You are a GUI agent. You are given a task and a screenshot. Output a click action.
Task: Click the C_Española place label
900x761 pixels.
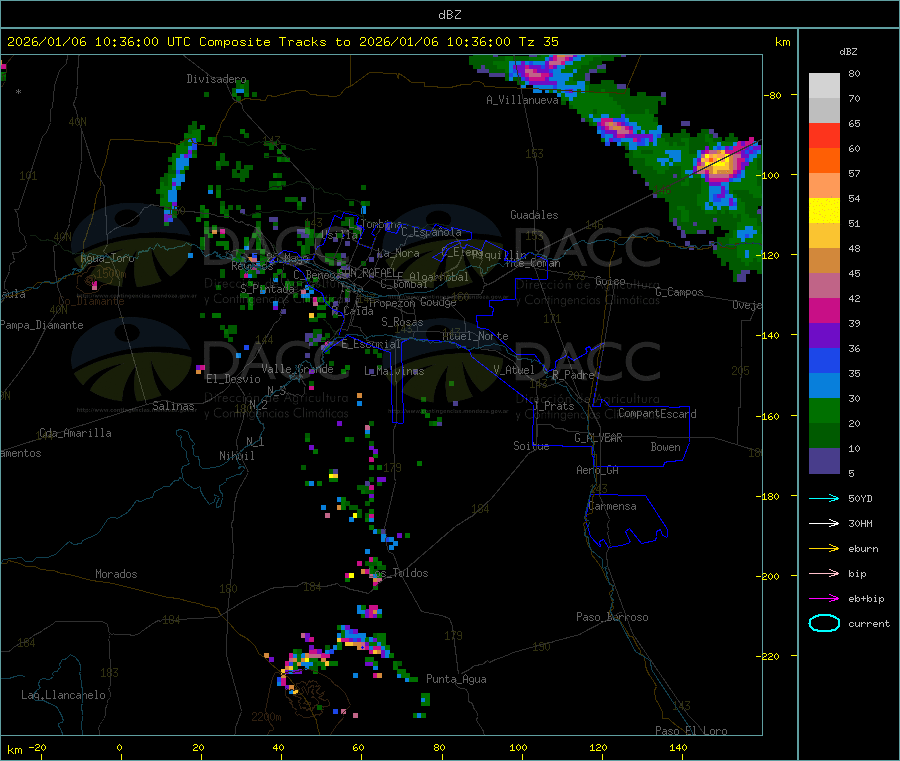(x=431, y=232)
